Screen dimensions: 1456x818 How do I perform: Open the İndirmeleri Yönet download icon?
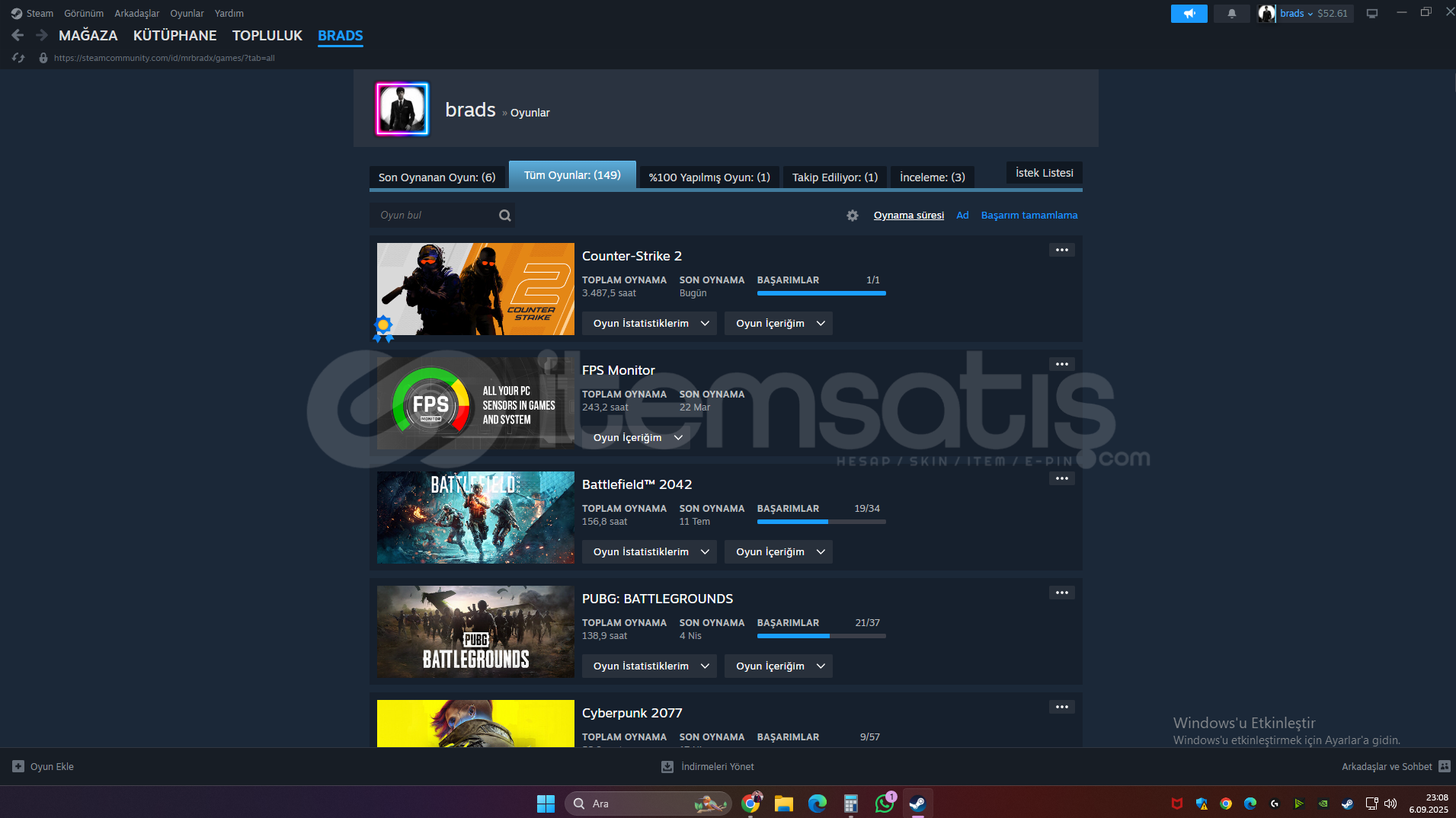[x=667, y=766]
